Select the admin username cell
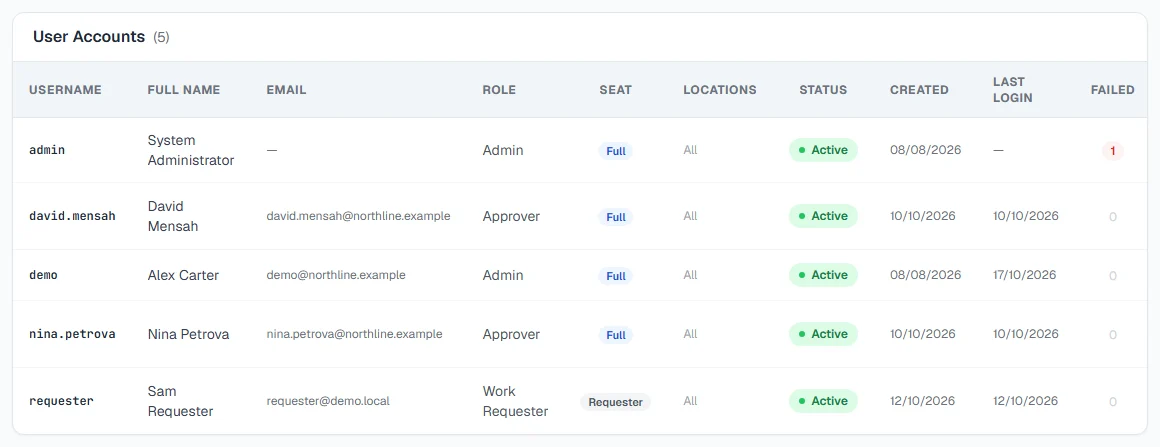 47,149
